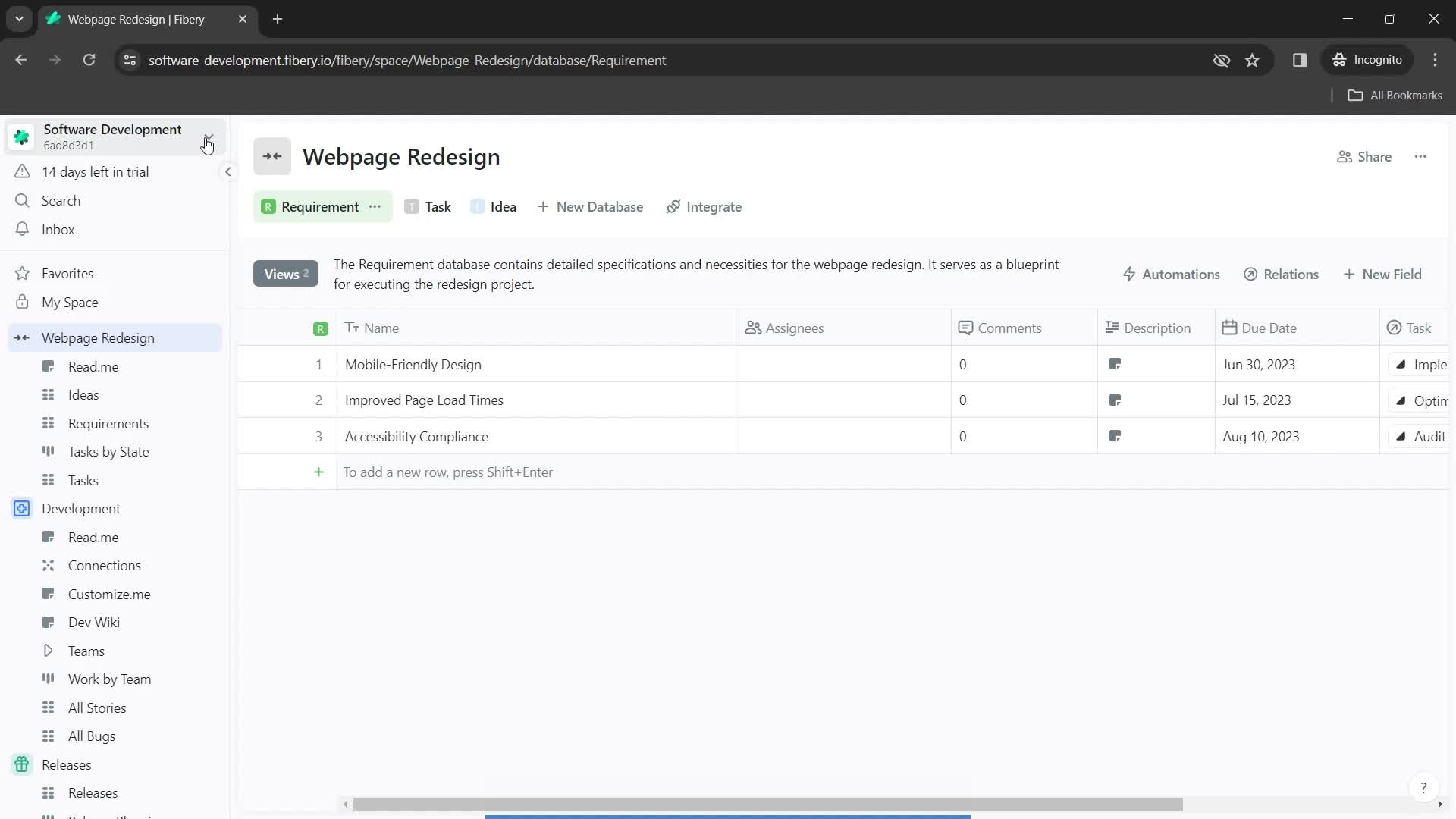Open Automations
Viewport: 1456px width, 819px height.
(1171, 274)
